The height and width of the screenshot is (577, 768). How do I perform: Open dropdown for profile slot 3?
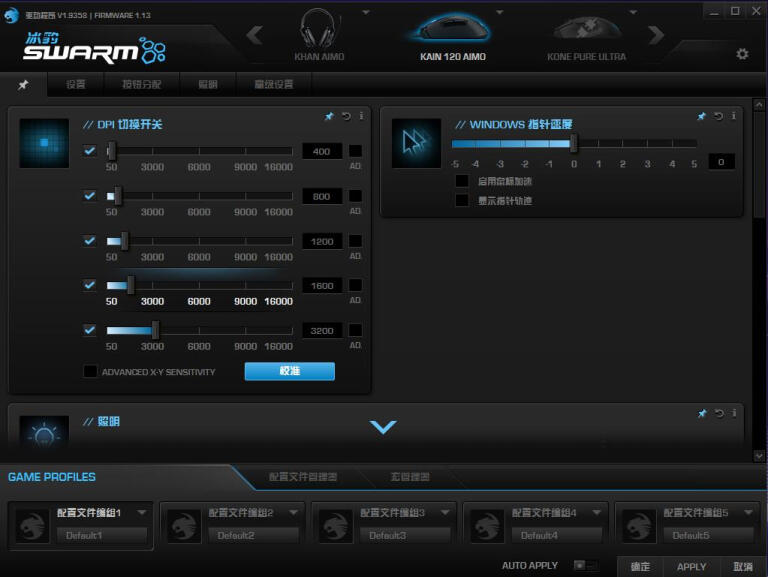pos(445,513)
